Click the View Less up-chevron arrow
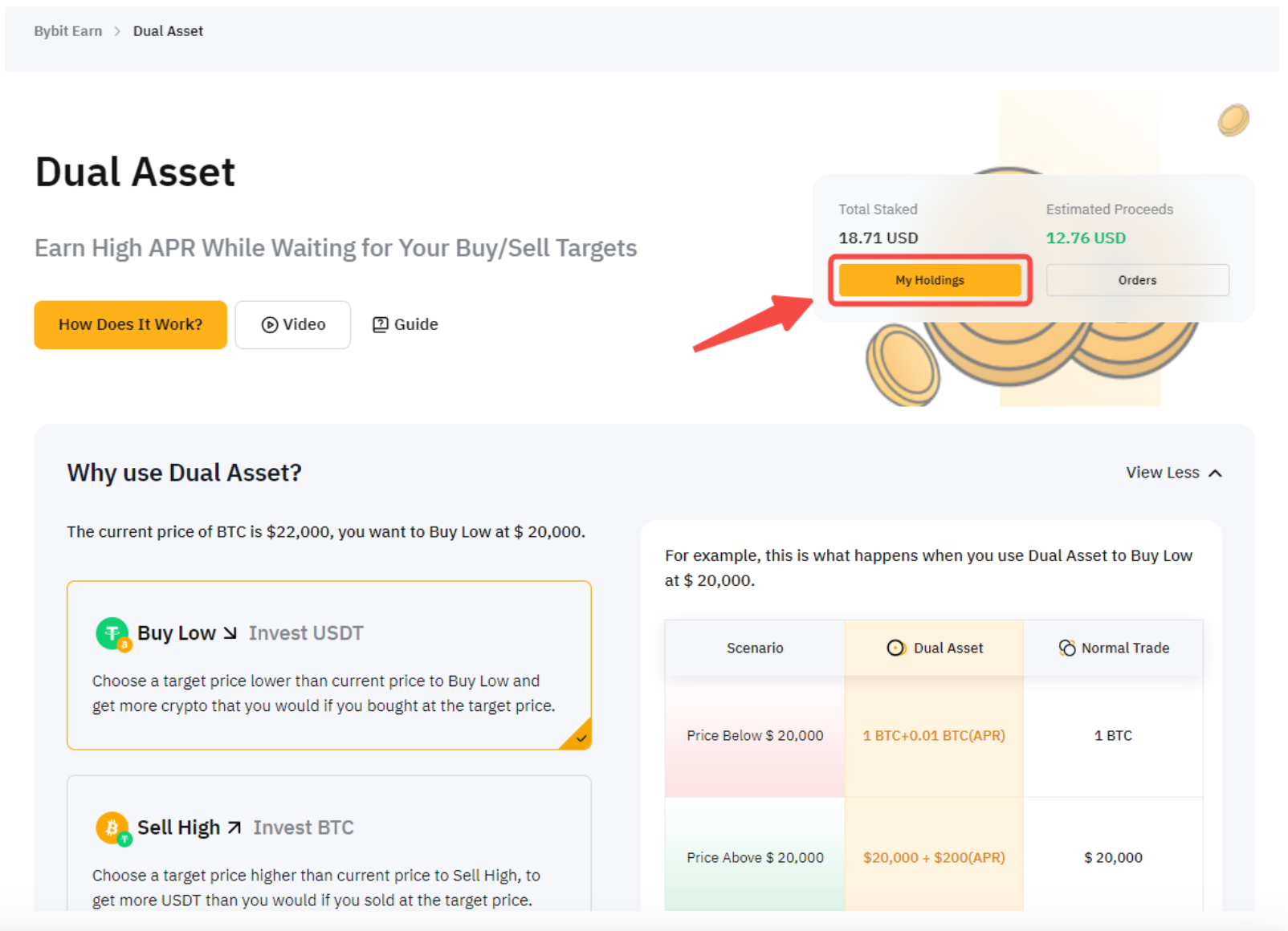The image size is (1288, 931). [1216, 474]
